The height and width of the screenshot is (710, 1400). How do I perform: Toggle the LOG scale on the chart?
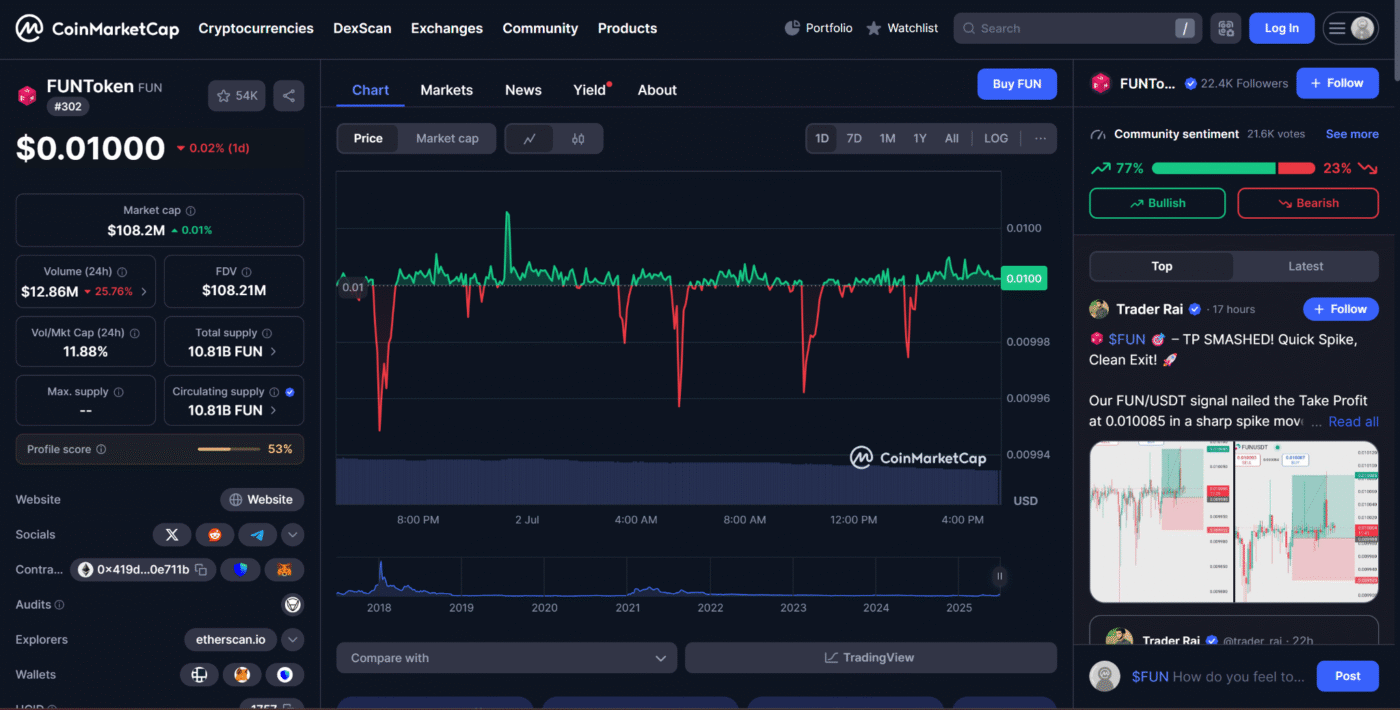coord(996,138)
